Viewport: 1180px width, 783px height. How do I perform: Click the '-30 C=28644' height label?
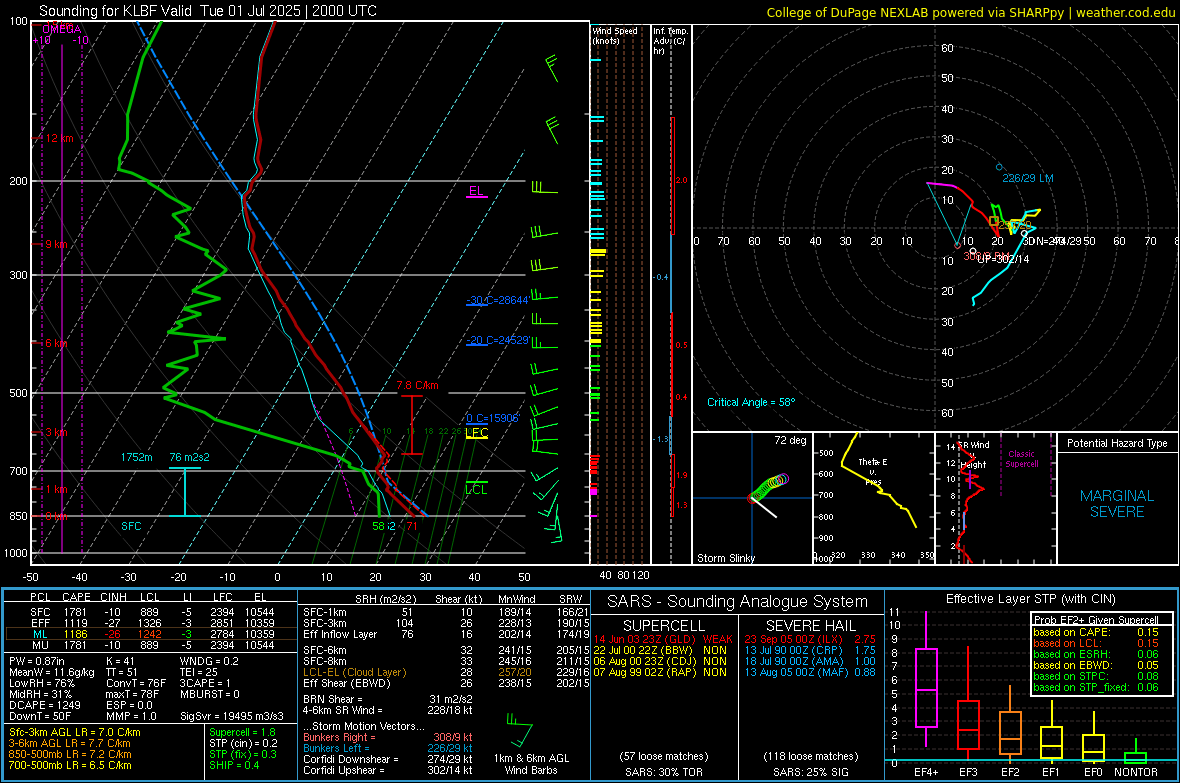click(x=497, y=300)
